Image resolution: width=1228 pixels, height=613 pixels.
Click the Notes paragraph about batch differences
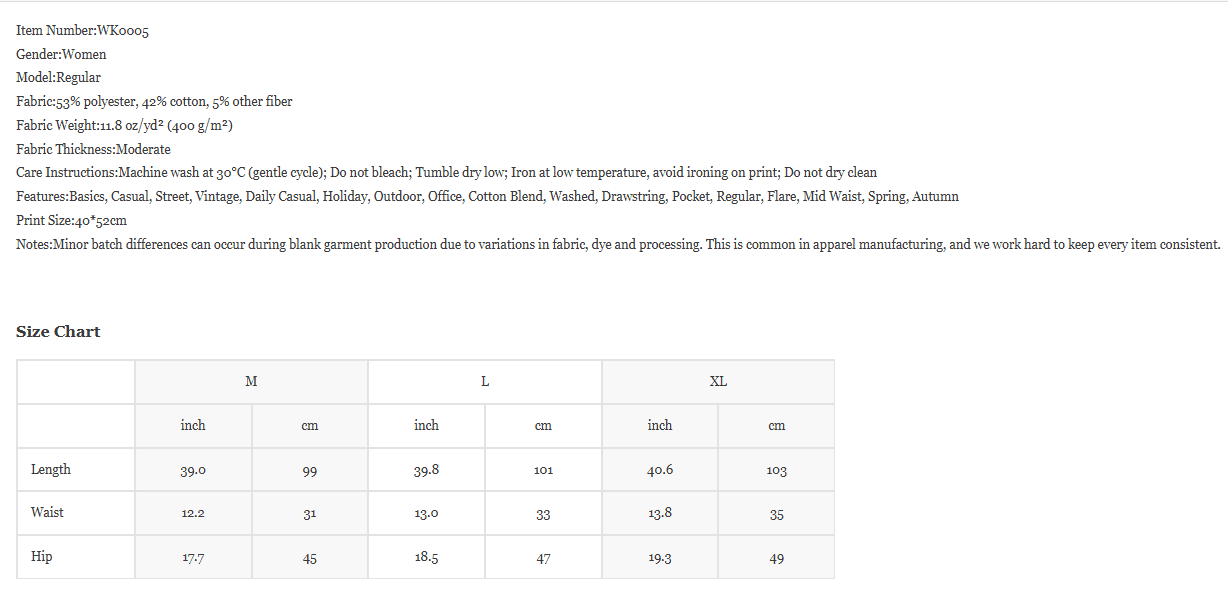click(x=618, y=244)
